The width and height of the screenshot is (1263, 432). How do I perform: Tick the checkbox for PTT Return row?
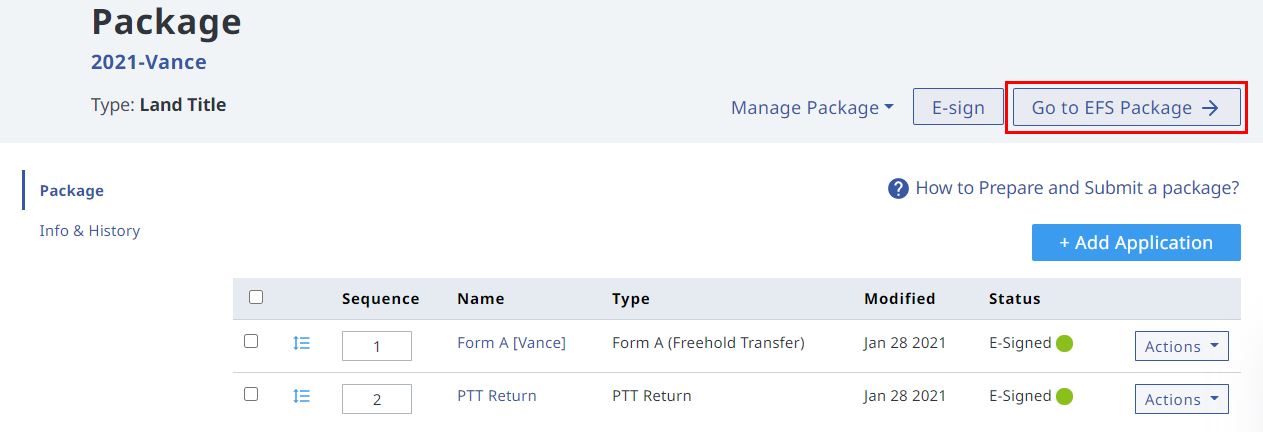tap(251, 394)
